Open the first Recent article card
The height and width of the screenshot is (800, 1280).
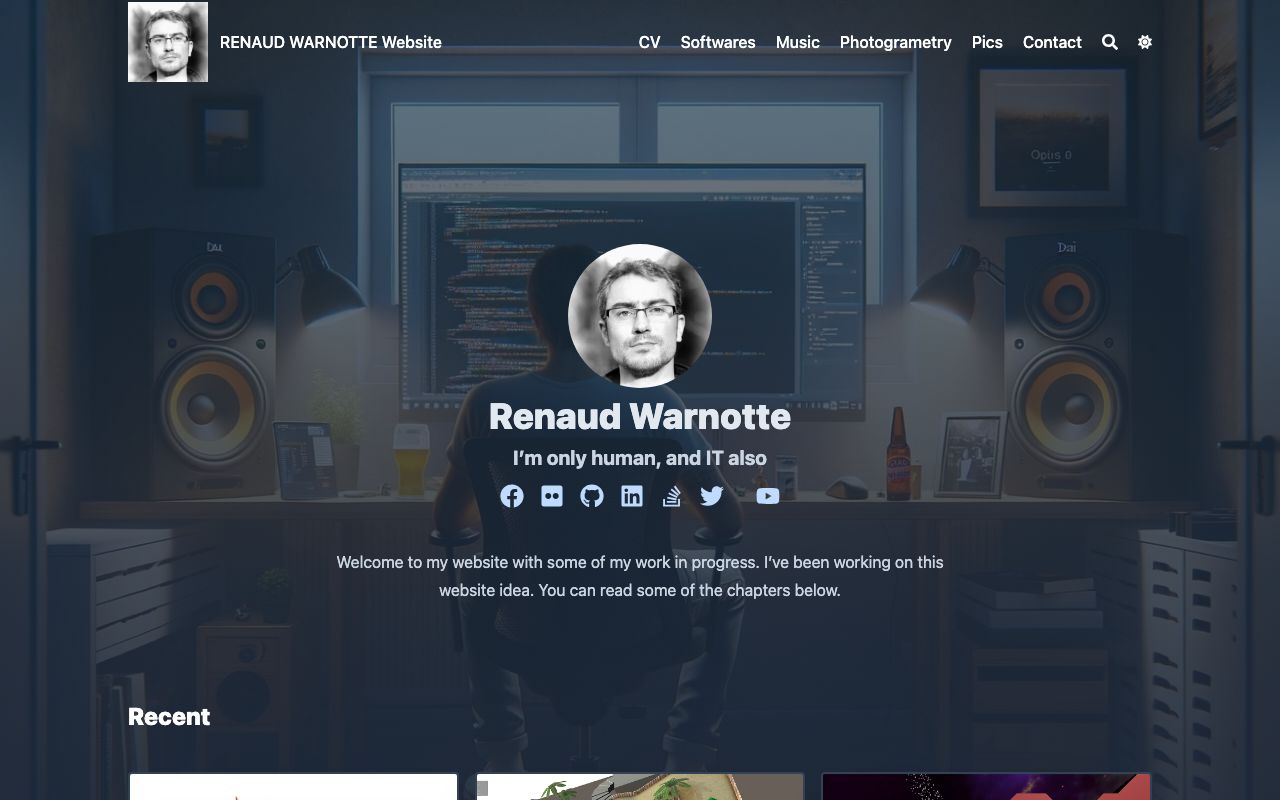(293, 786)
